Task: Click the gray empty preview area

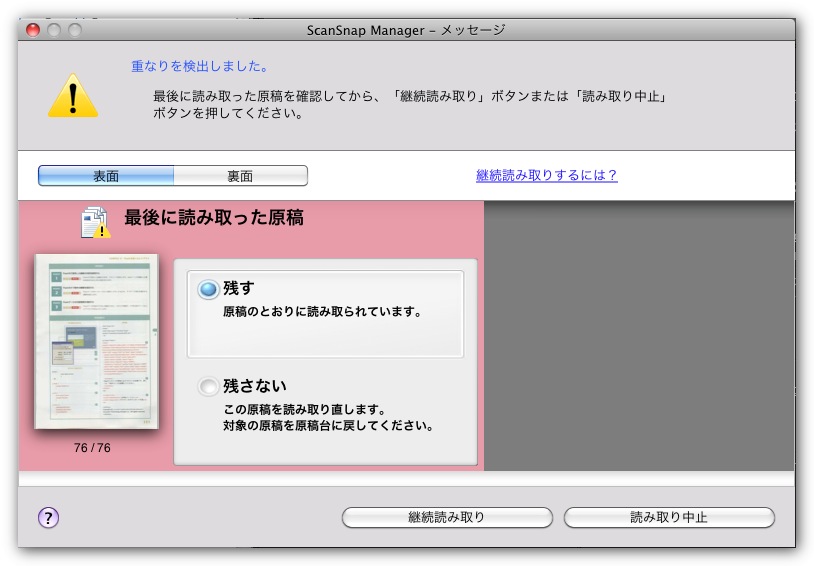Action: (638, 335)
